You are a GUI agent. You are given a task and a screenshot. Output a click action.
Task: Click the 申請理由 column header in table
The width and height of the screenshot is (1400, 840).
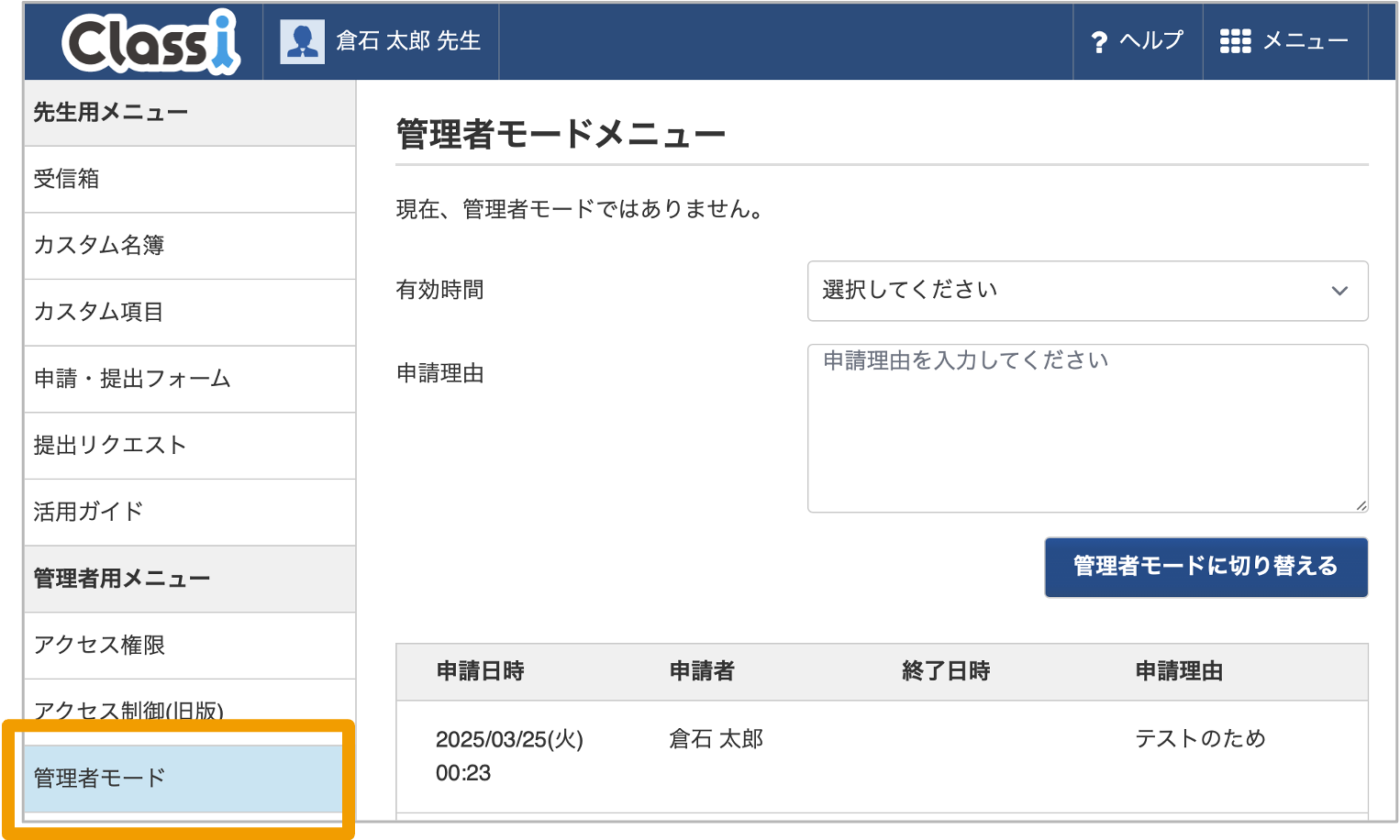coord(1179,671)
